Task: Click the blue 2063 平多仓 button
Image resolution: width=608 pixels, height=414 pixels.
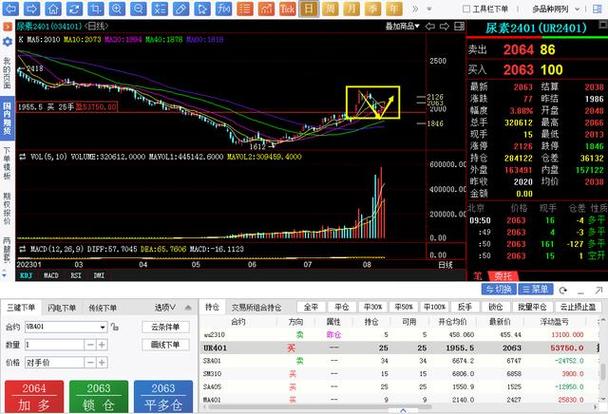Action: pyautogui.click(x=163, y=397)
